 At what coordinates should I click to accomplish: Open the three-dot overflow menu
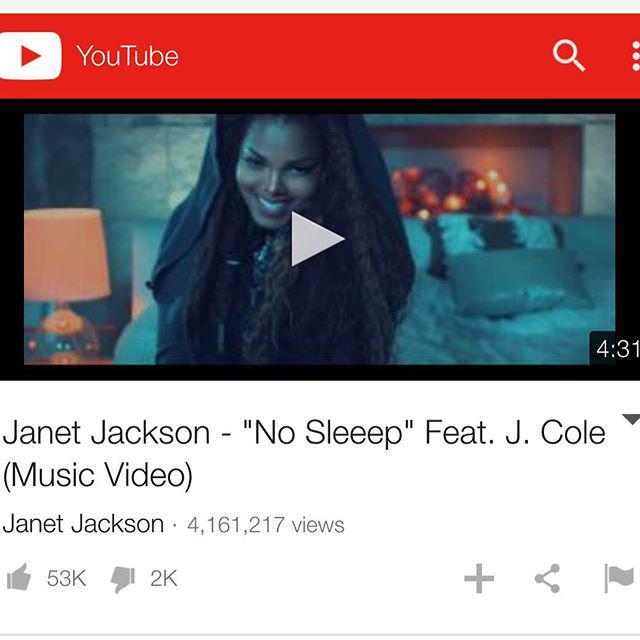[635, 56]
